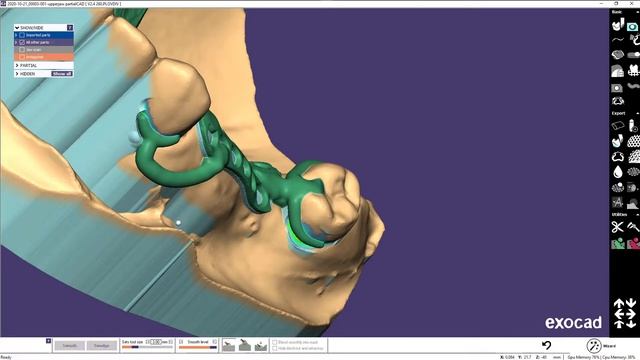
Task: Click the dotted circle mesh icon
Action: tap(618, 187)
